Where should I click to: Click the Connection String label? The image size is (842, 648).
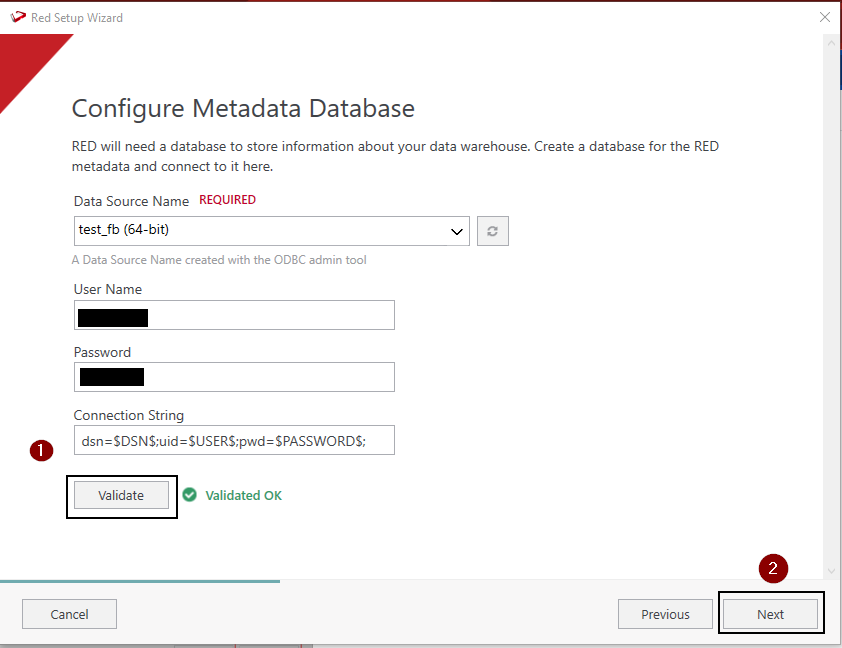coord(129,416)
